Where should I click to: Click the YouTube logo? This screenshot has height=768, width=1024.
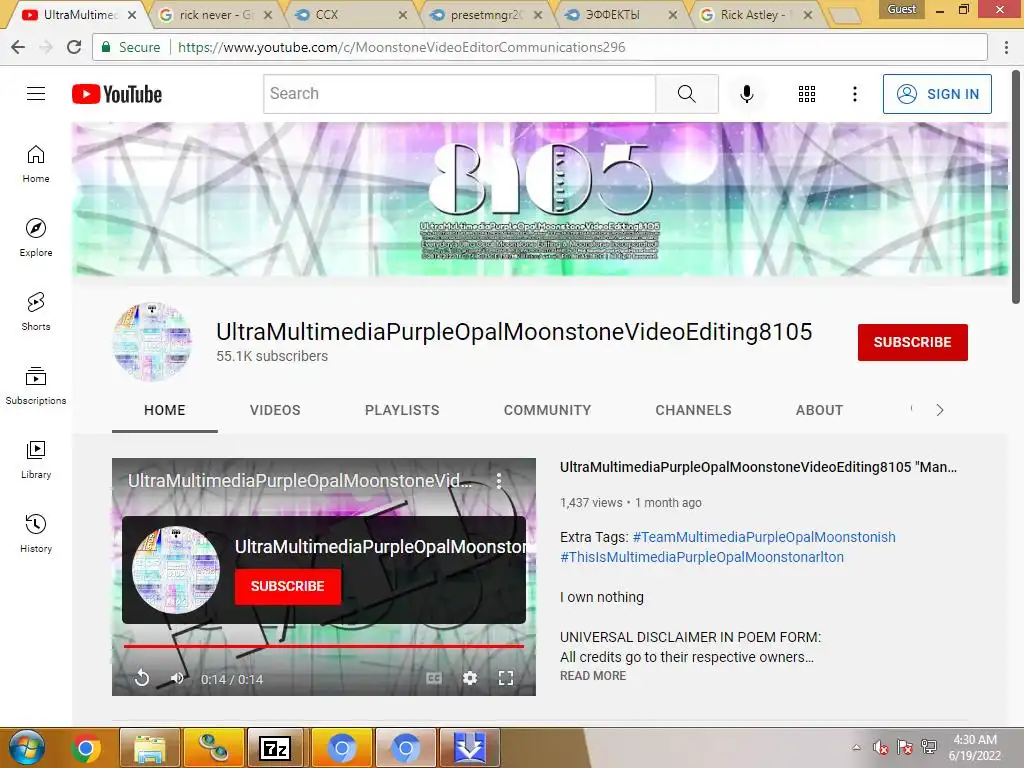tap(117, 94)
